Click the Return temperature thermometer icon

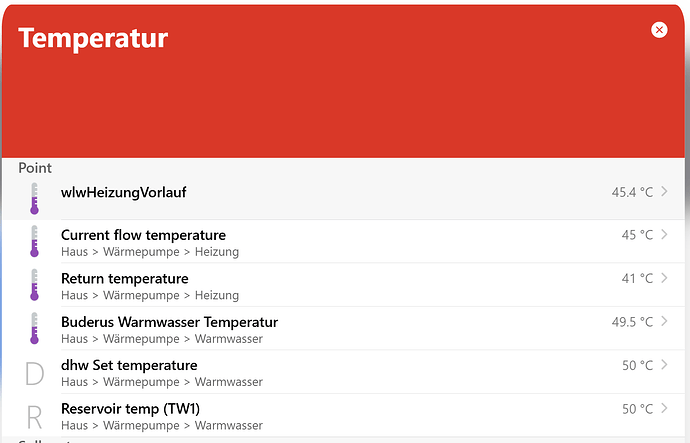34,285
